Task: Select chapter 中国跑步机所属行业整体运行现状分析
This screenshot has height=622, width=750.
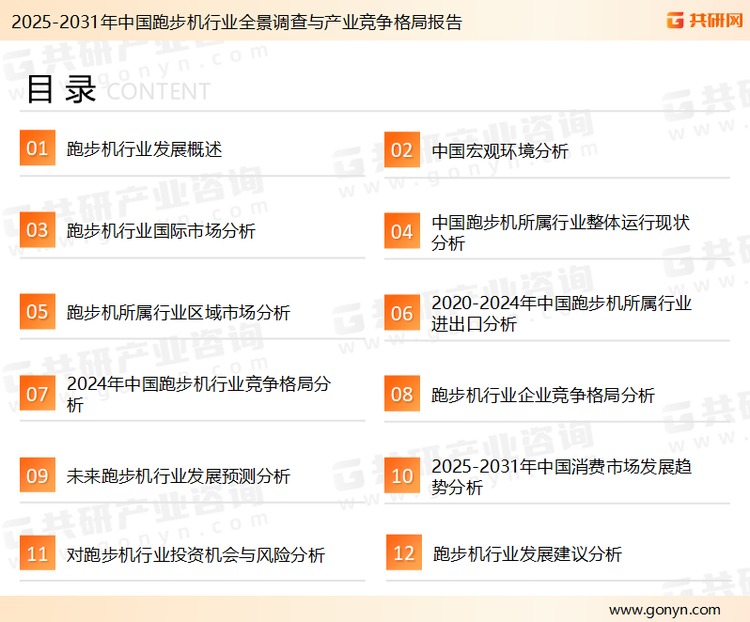Action: coord(560,233)
